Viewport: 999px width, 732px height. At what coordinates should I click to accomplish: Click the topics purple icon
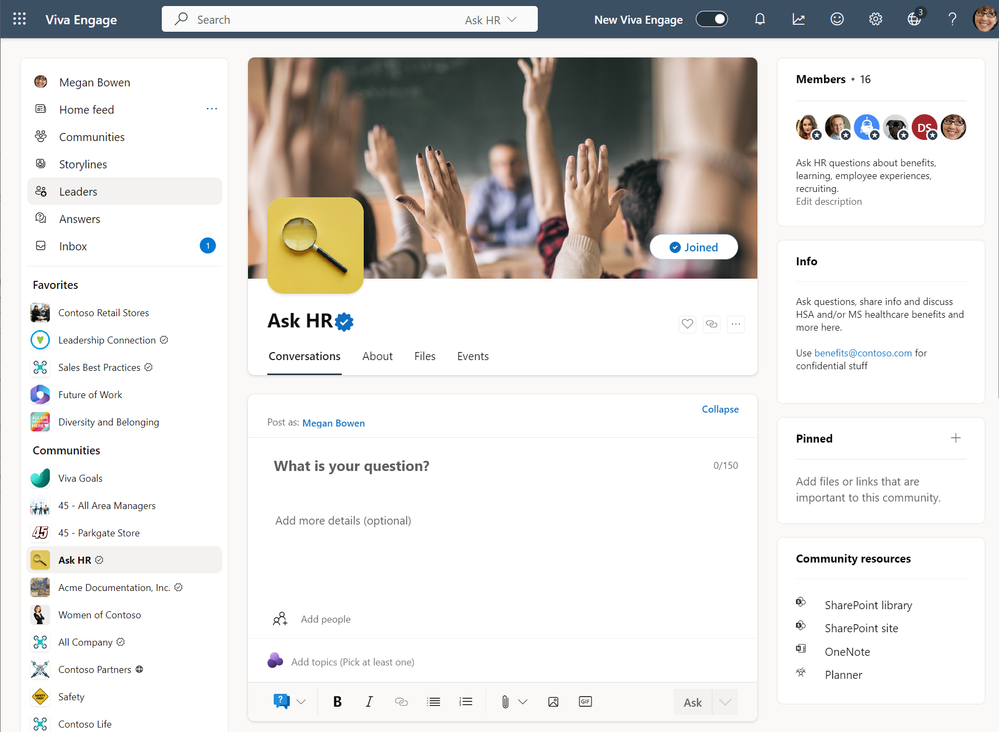[x=275, y=661]
